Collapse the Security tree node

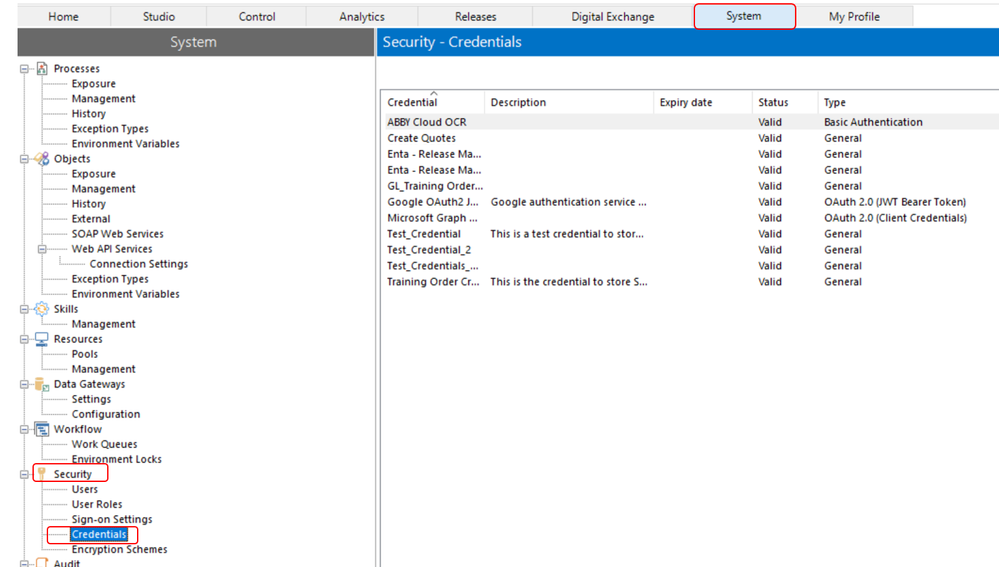tap(25, 474)
